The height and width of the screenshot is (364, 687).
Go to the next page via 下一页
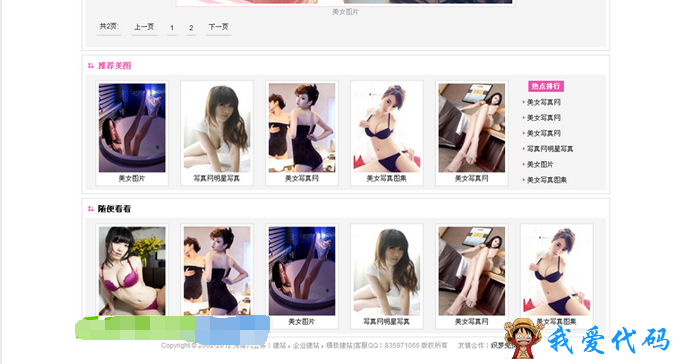click(x=219, y=27)
